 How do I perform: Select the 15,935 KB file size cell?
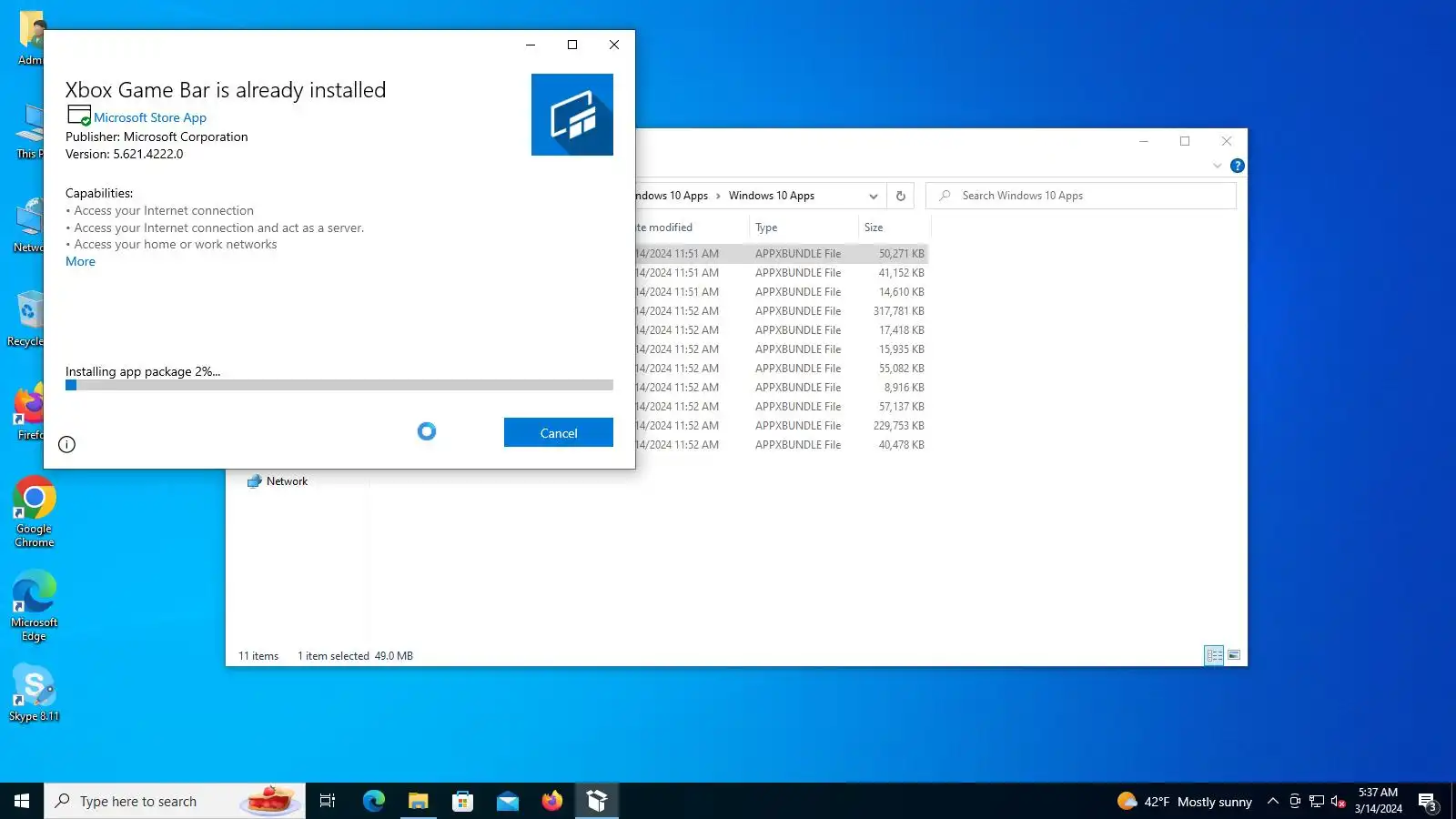point(901,349)
